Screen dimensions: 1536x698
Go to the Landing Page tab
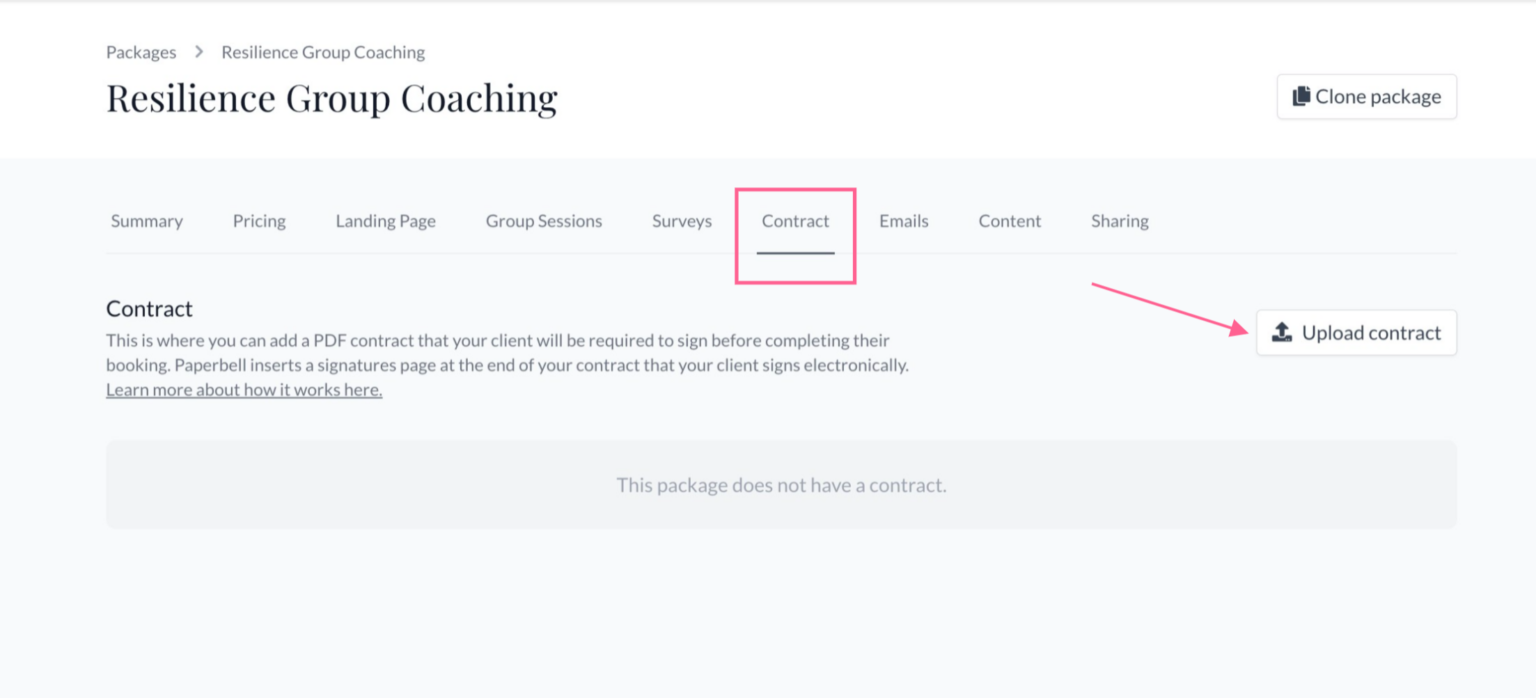point(385,221)
